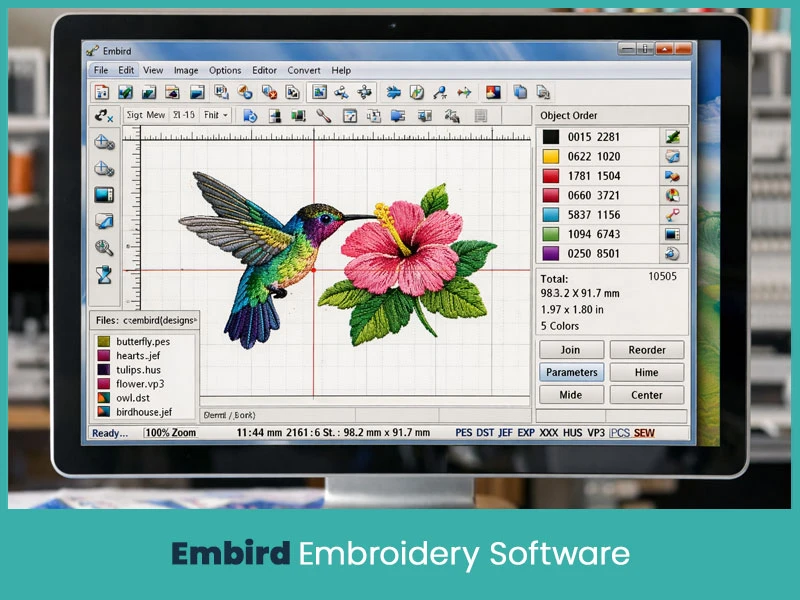Click the green checkmark toolbar icon

coord(126,92)
